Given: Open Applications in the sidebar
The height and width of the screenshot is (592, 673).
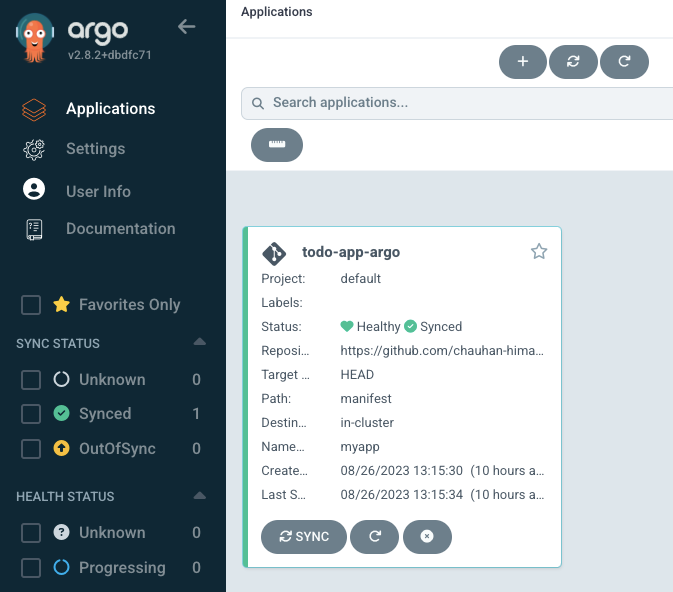Looking at the screenshot, I should (110, 109).
